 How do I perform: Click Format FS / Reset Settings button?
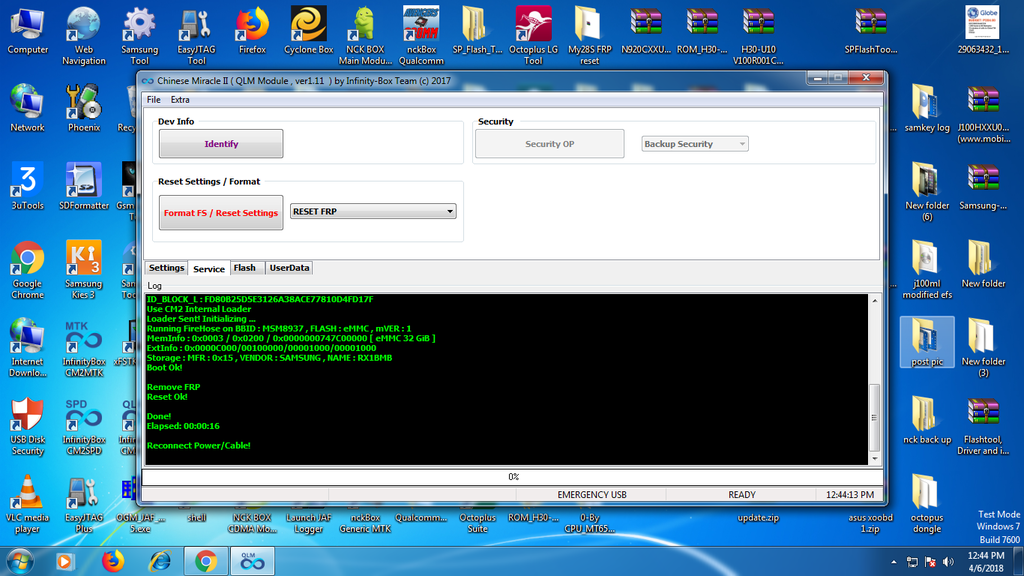(221, 213)
